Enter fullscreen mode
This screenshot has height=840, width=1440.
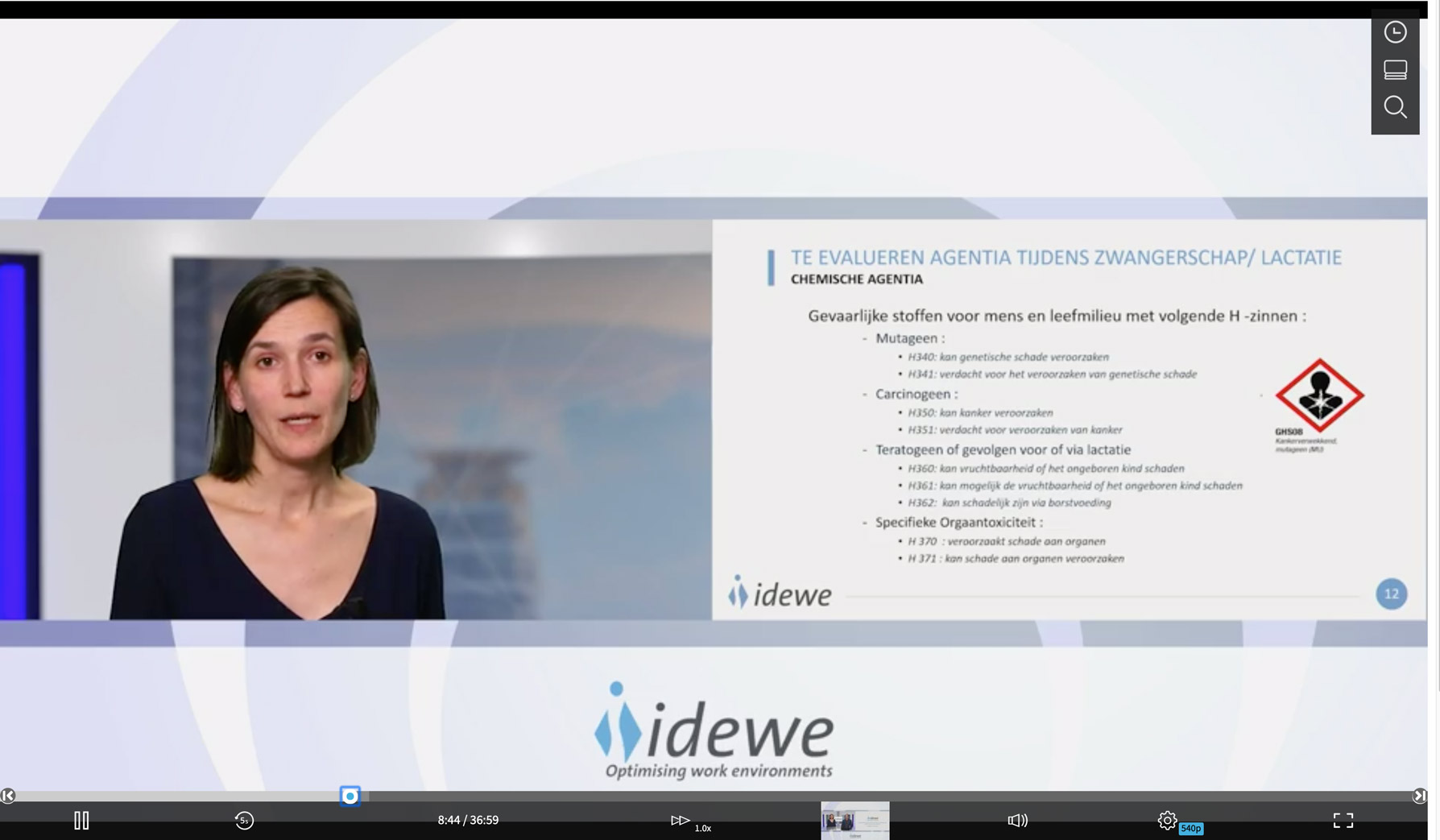click(1343, 820)
